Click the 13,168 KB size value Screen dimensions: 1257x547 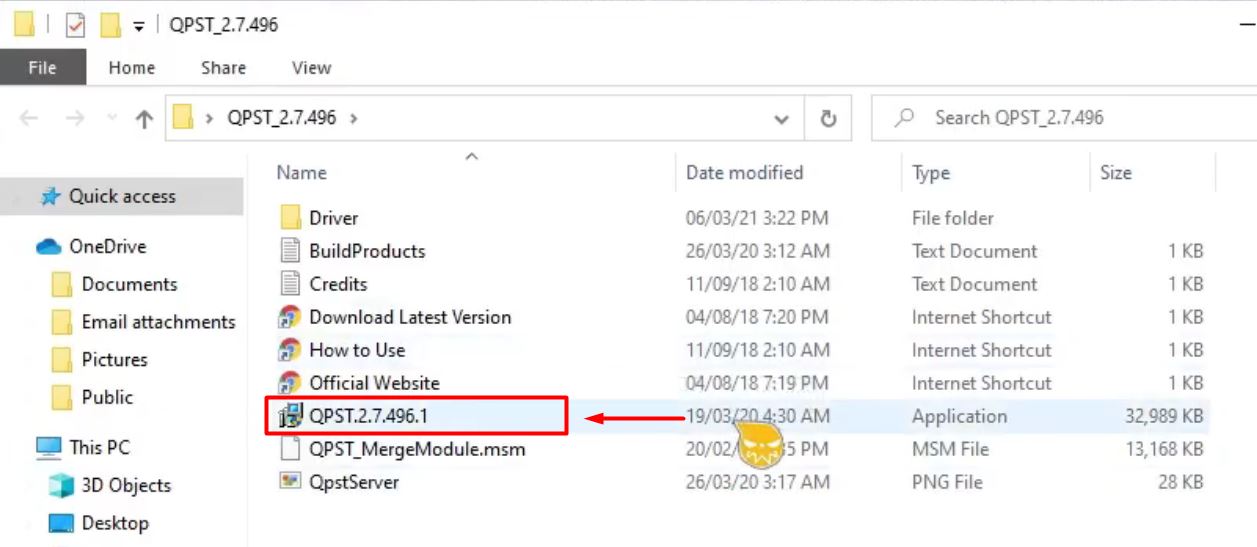click(1164, 449)
